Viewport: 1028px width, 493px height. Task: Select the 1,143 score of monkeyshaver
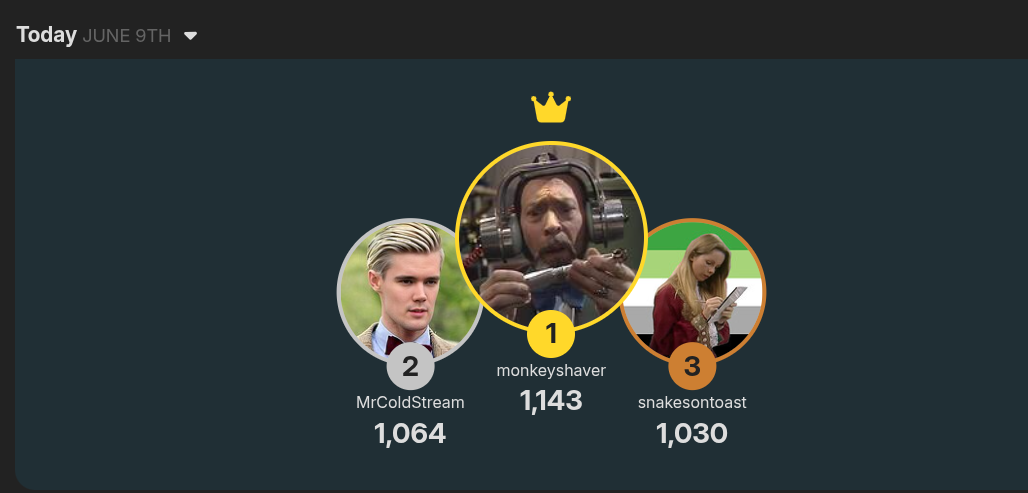point(551,401)
